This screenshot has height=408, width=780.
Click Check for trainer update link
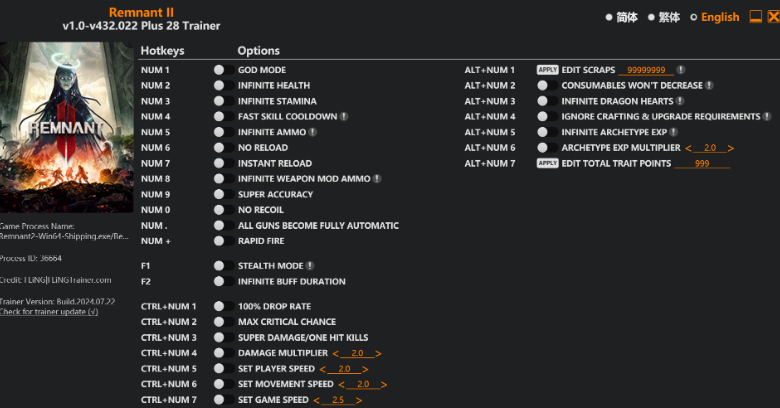[49, 312]
